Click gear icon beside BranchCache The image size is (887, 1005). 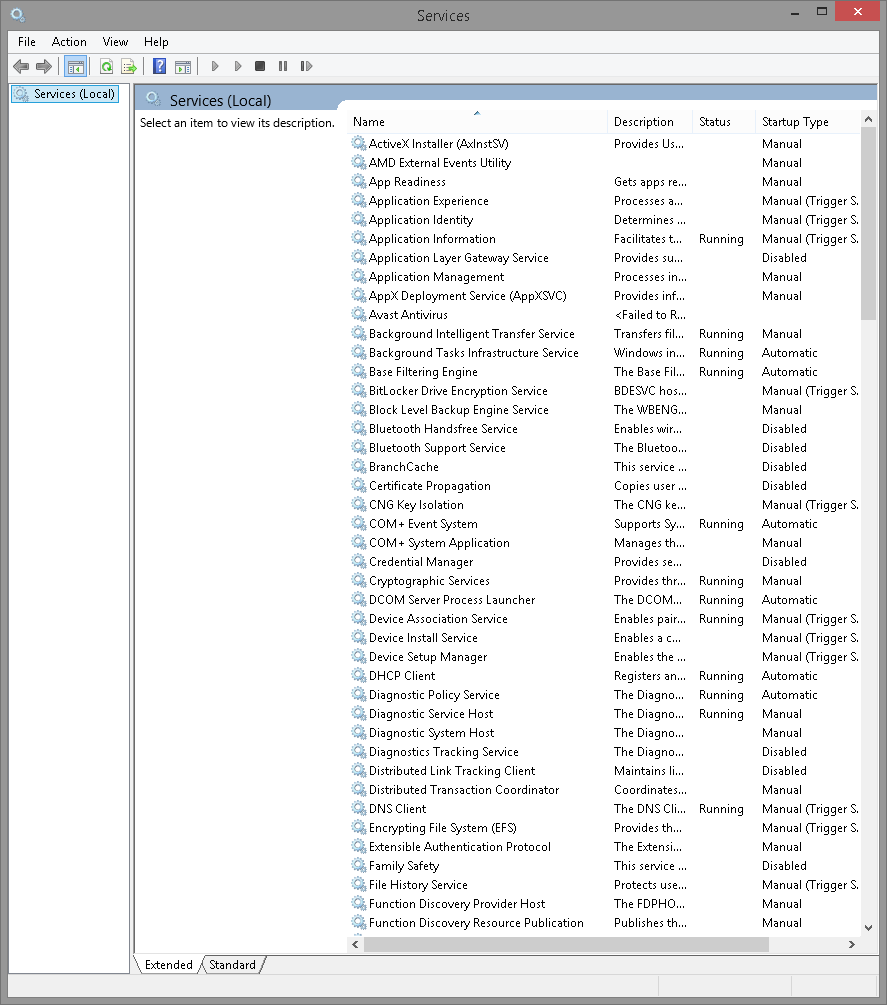[x=359, y=467]
